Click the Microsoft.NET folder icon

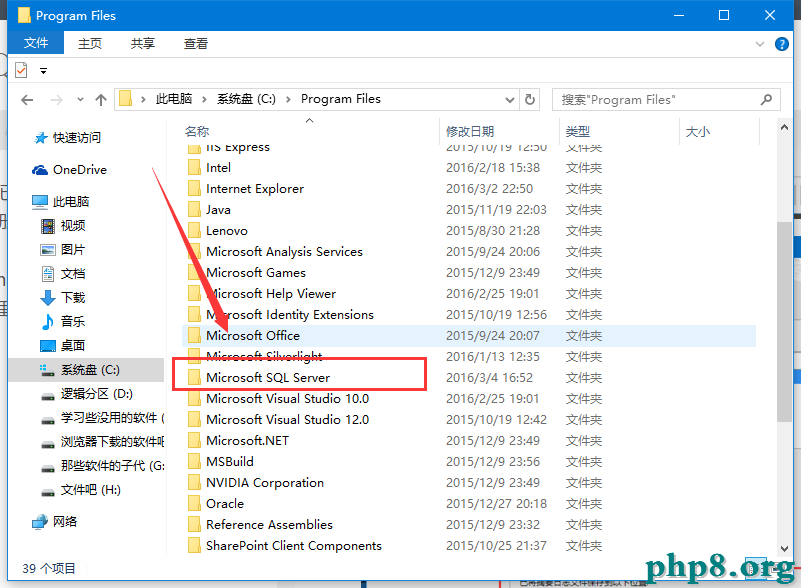pos(194,440)
